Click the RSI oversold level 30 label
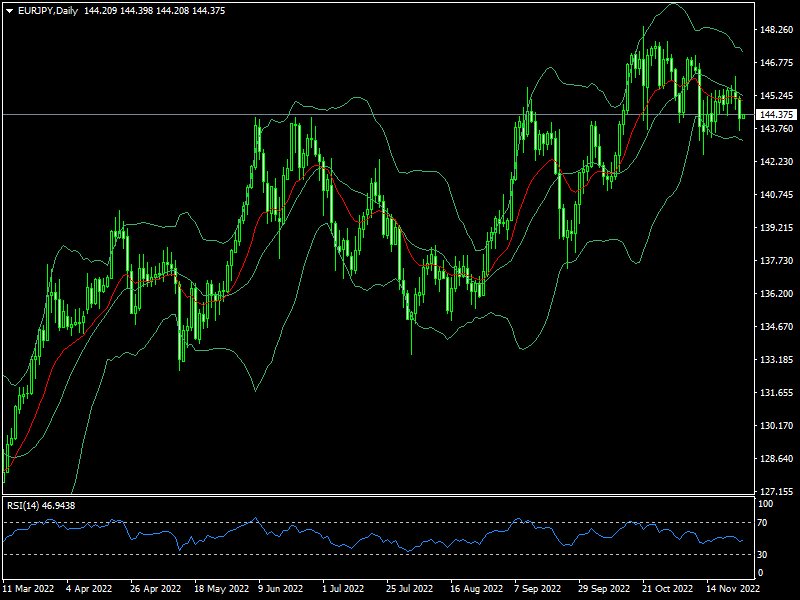Screen dimensions: 800x600 coord(762,555)
